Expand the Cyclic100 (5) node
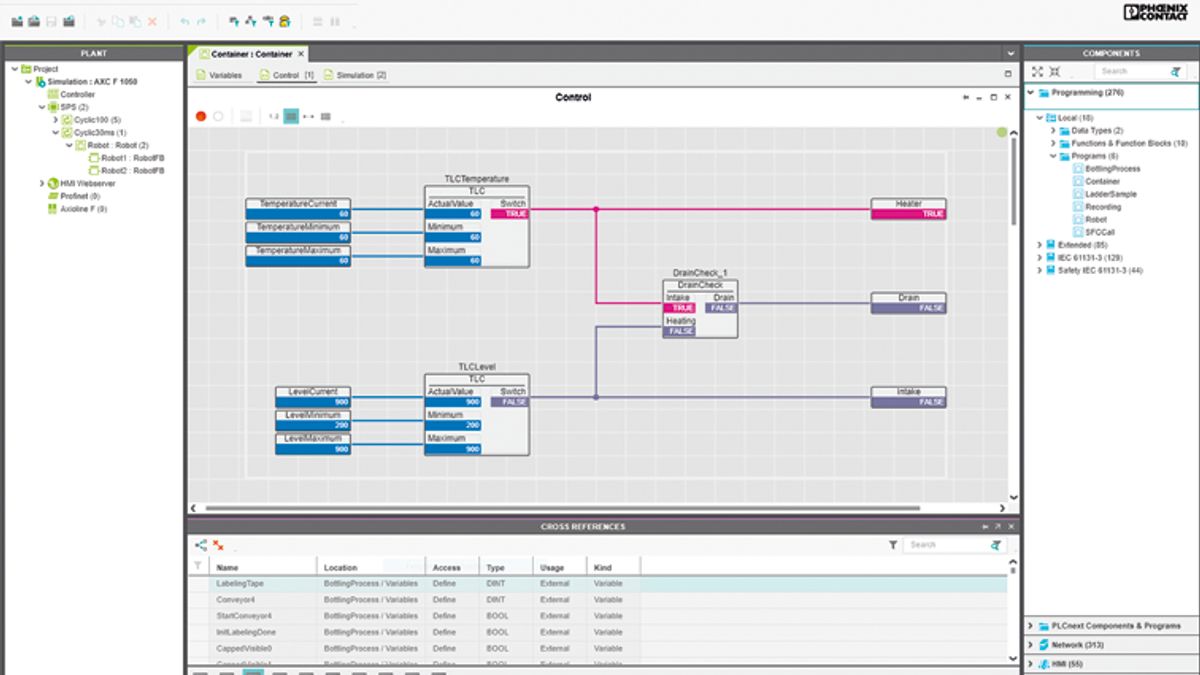Image resolution: width=1200 pixels, height=675 pixels. (56, 120)
